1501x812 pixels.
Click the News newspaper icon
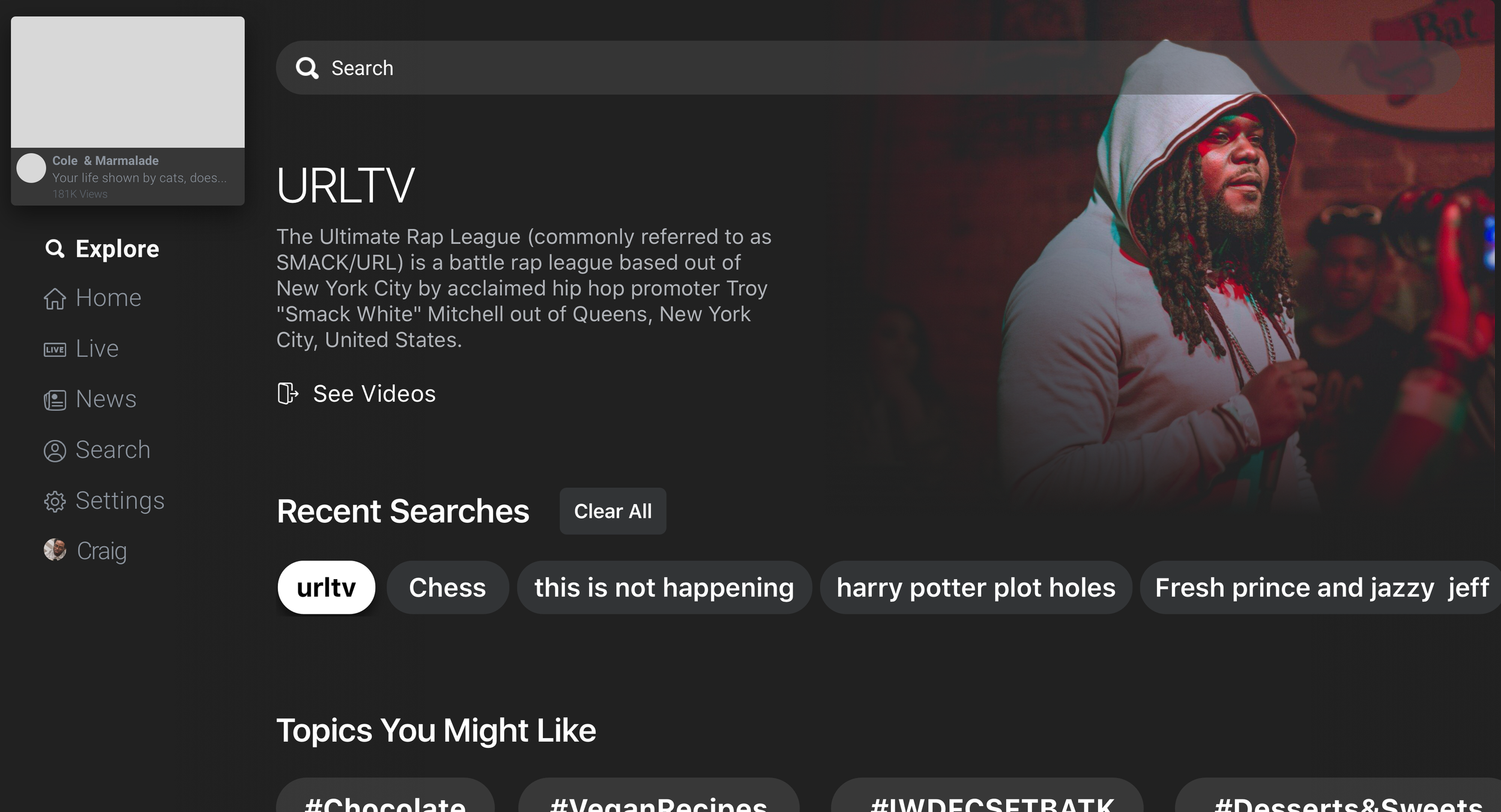click(55, 400)
